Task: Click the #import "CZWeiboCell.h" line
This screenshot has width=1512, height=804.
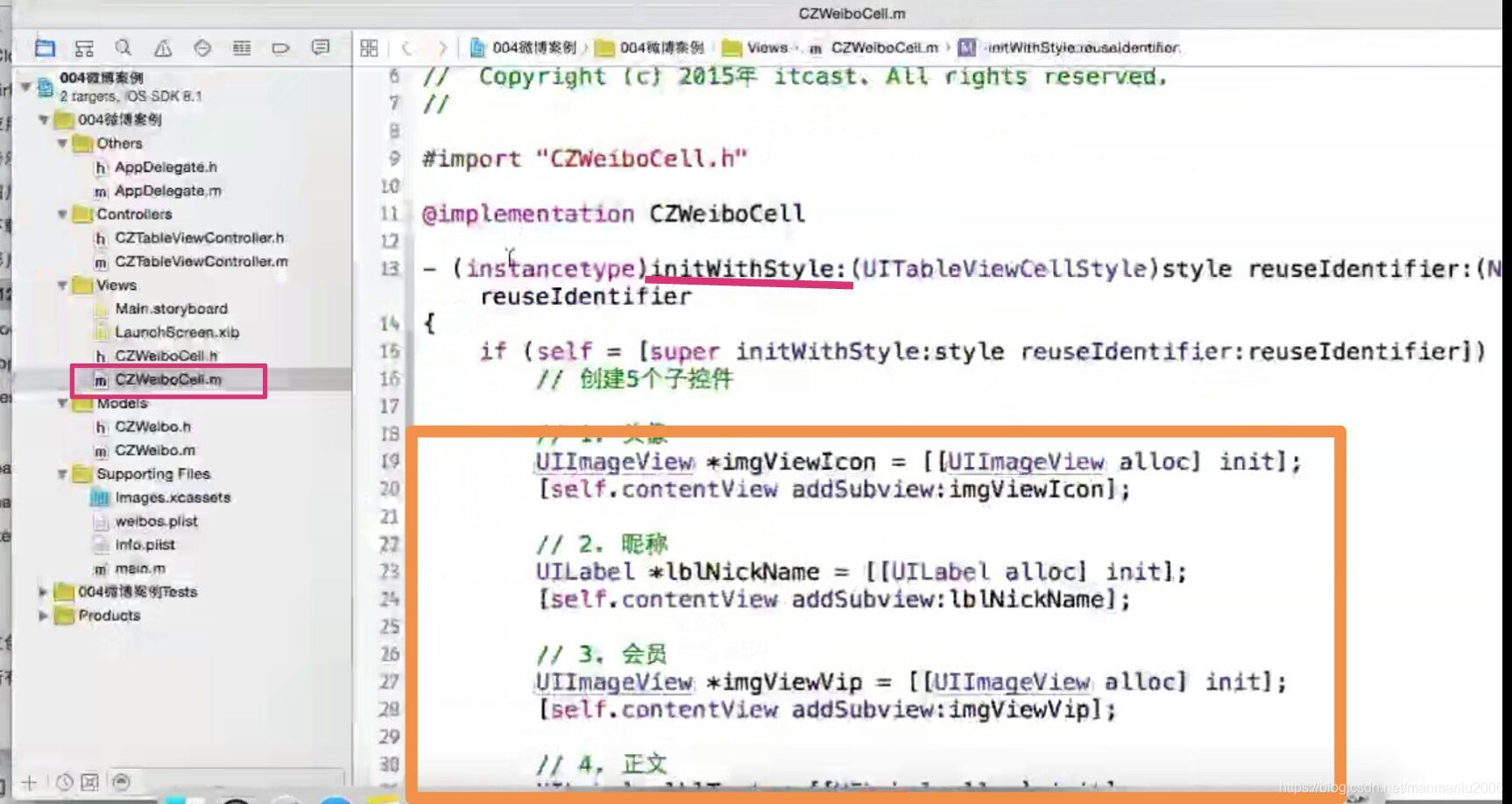Action: (x=585, y=159)
